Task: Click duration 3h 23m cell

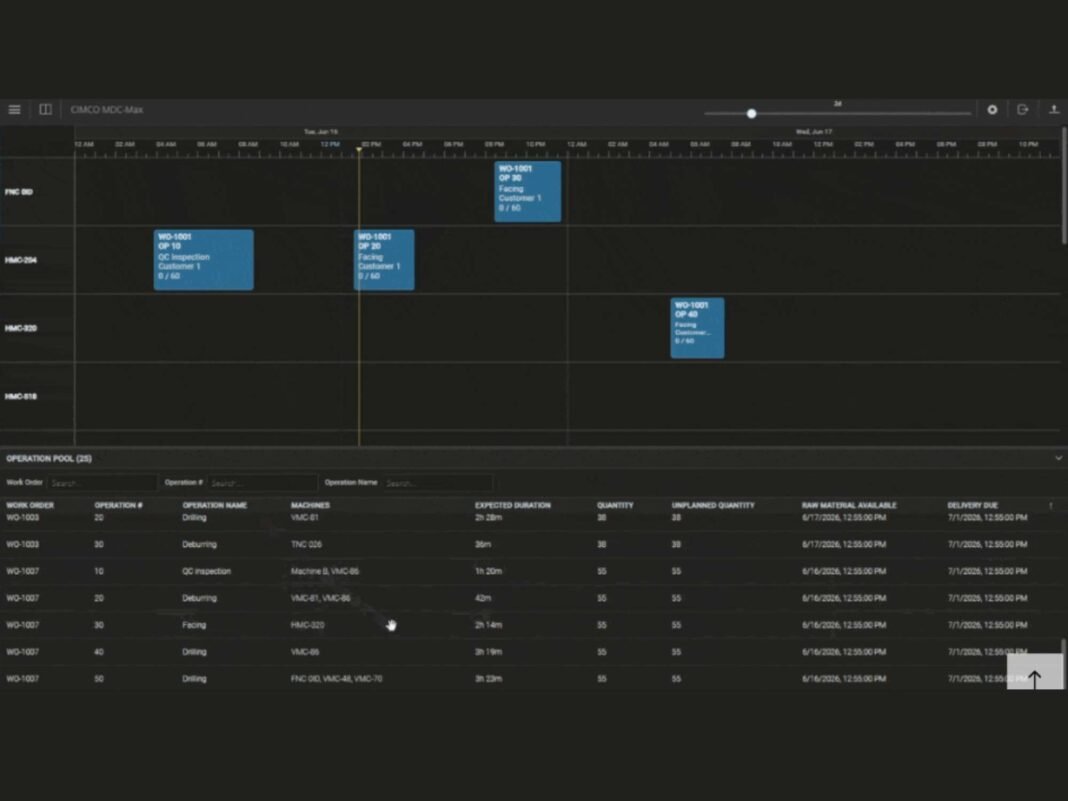Action: coord(488,678)
